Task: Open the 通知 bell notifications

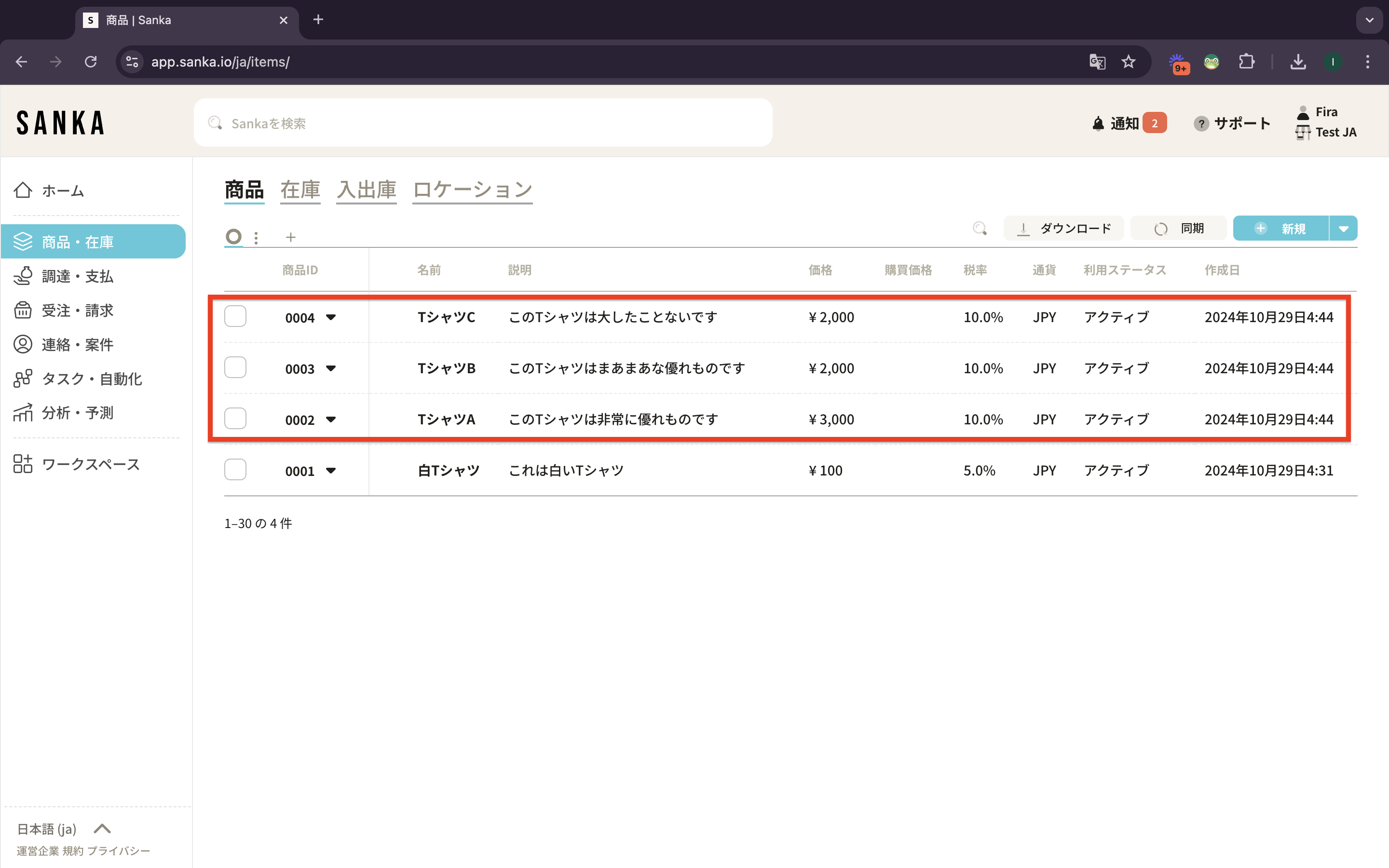Action: 1123,123
